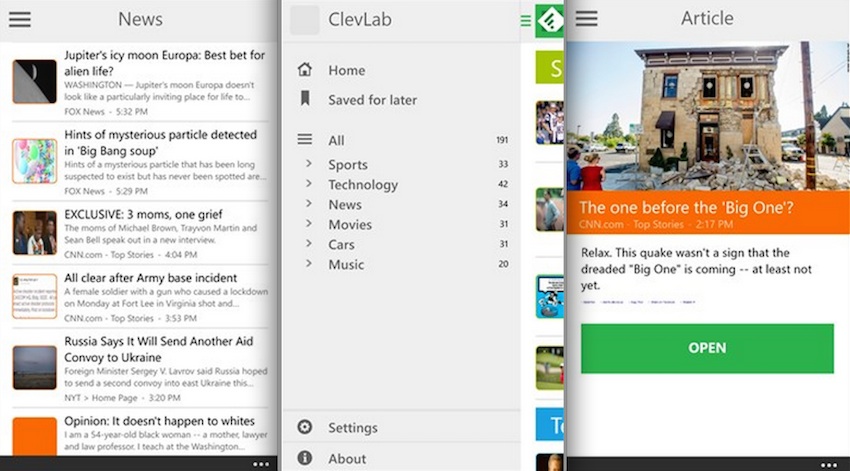Expand the Movies category chevron
This screenshot has height=471, width=850.
308,223
